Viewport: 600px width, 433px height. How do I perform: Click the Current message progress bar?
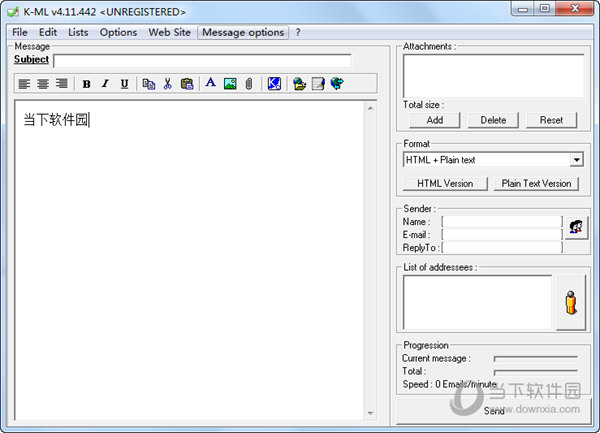536,358
